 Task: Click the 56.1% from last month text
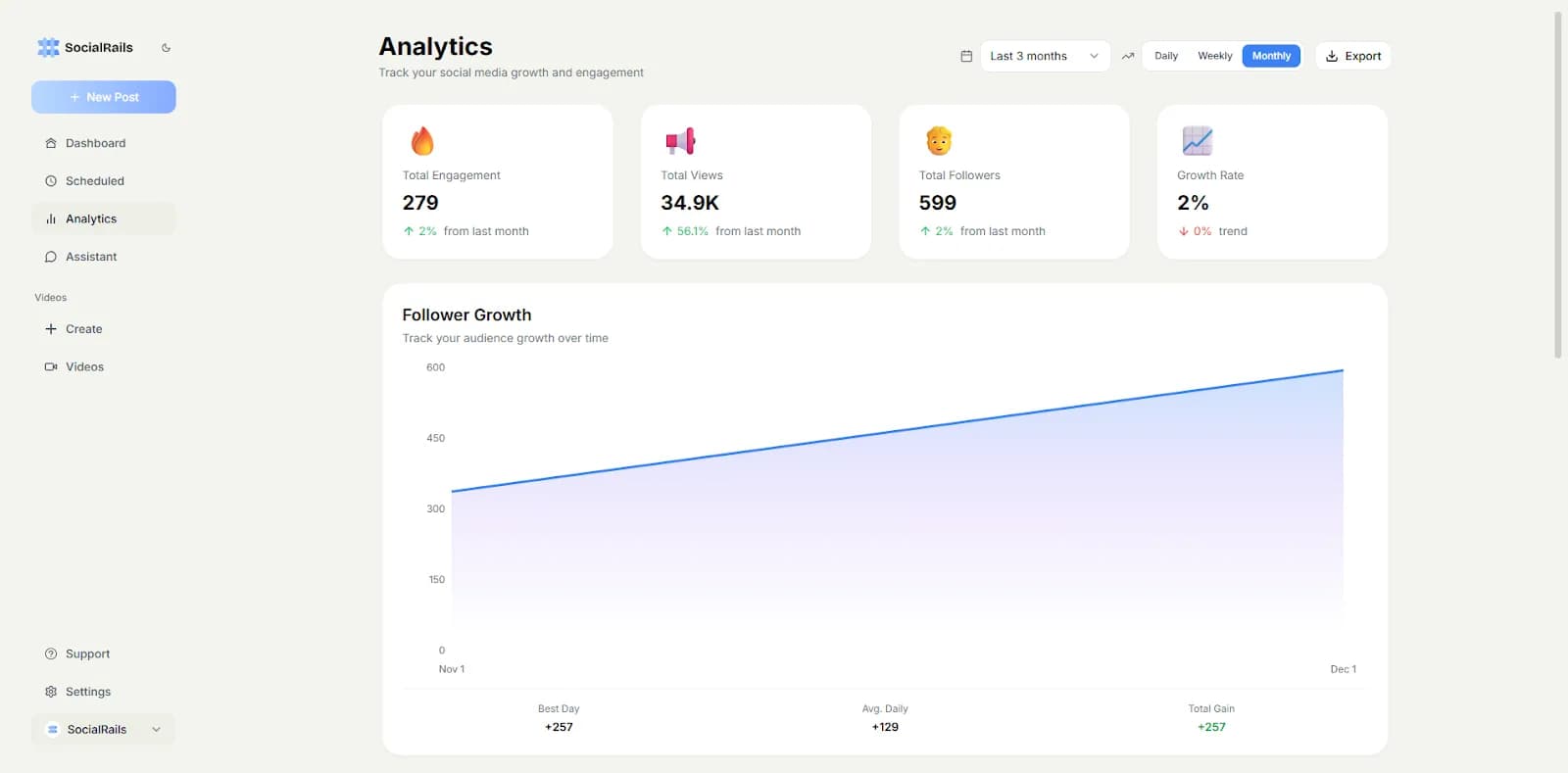pos(732,231)
